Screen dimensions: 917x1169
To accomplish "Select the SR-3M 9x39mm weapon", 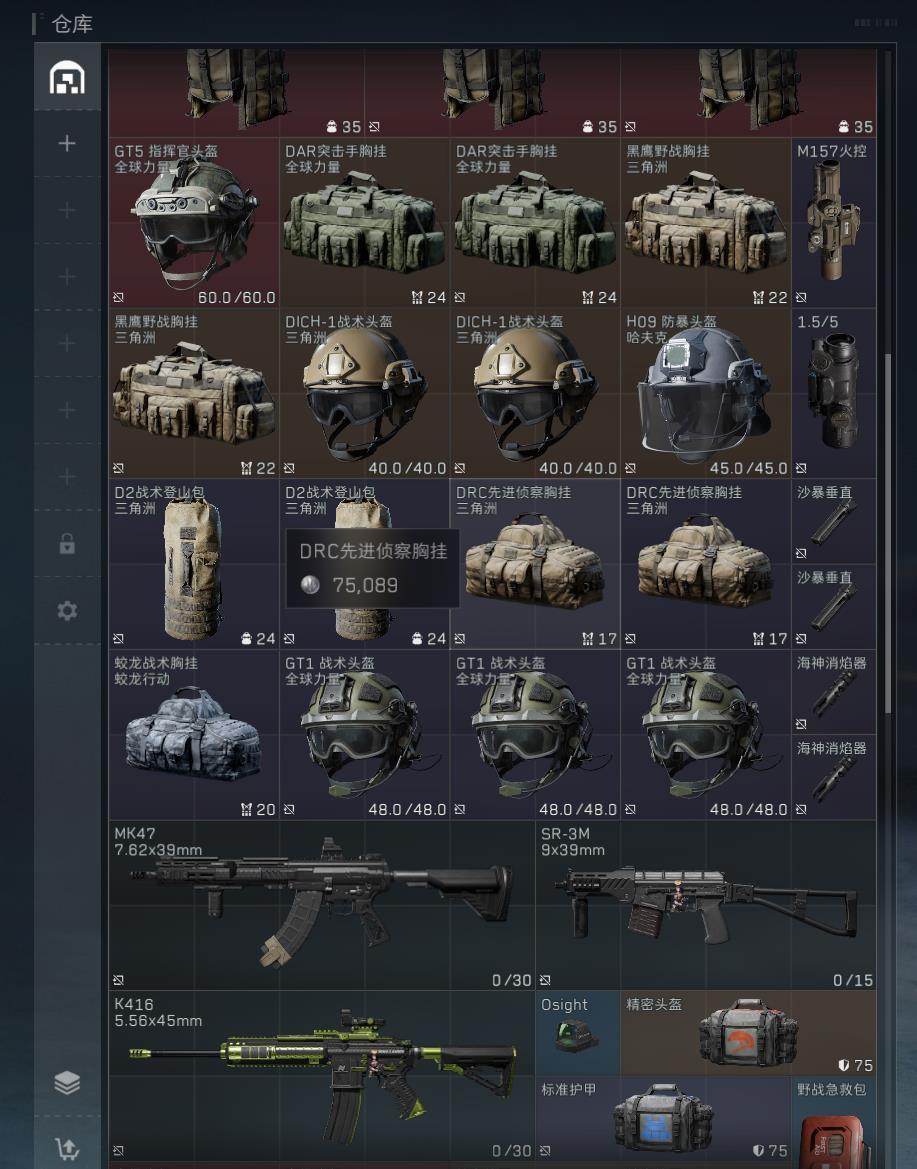I will (705, 905).
